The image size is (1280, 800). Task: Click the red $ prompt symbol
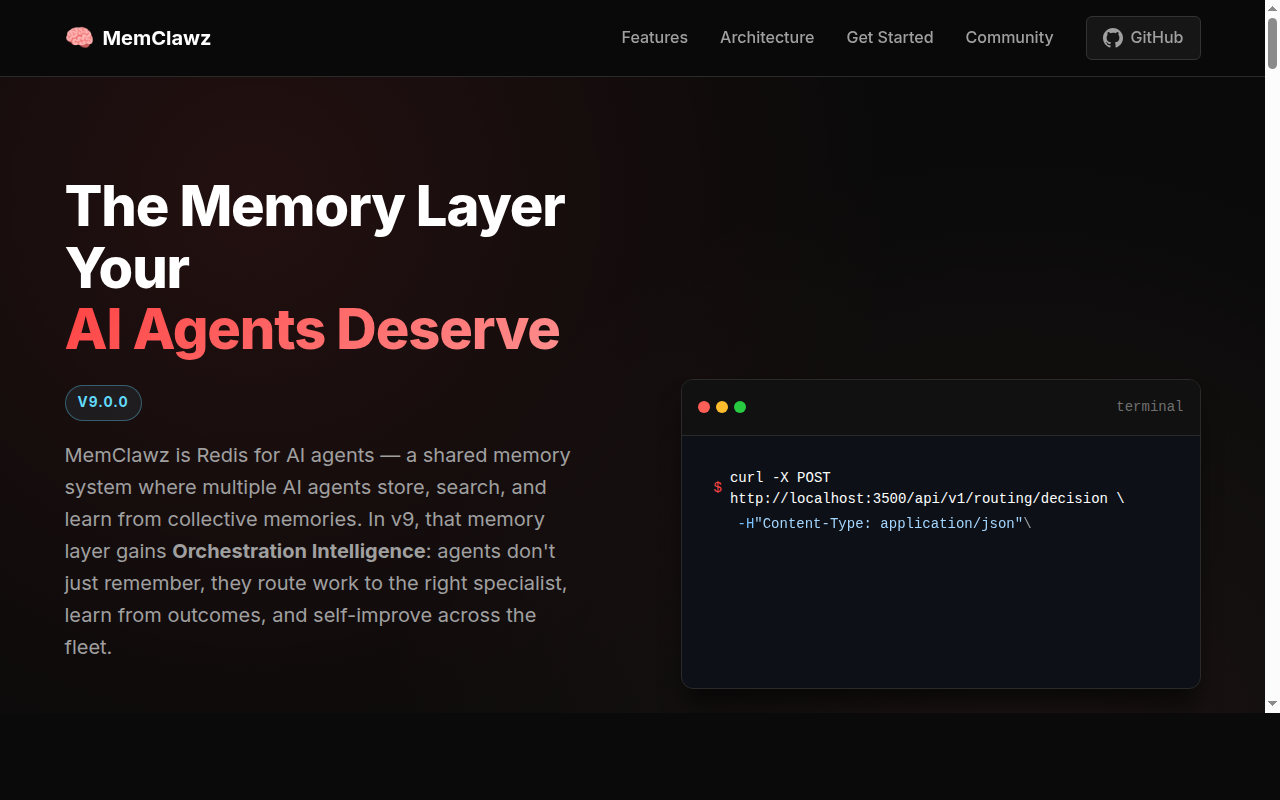coord(718,488)
